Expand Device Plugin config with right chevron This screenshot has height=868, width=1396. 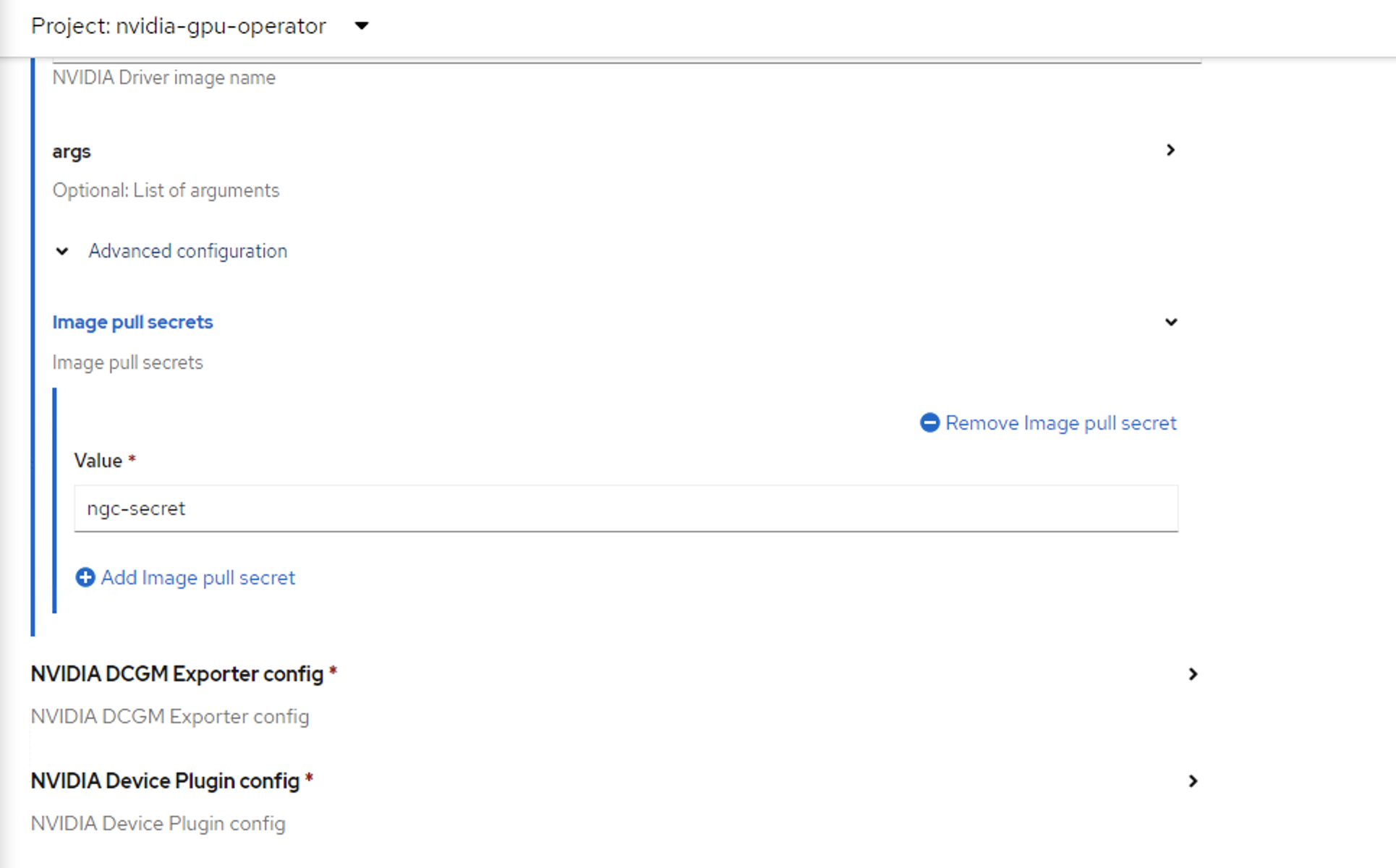point(1193,781)
